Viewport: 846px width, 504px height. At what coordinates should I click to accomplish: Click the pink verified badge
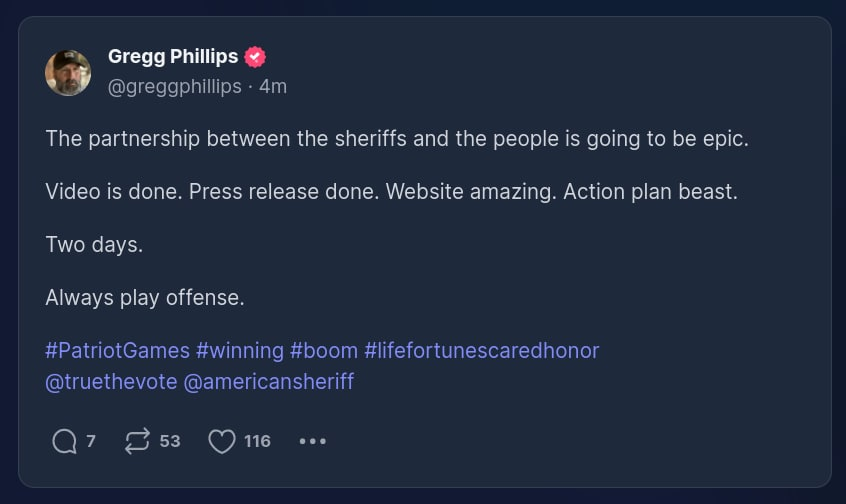pyautogui.click(x=255, y=57)
